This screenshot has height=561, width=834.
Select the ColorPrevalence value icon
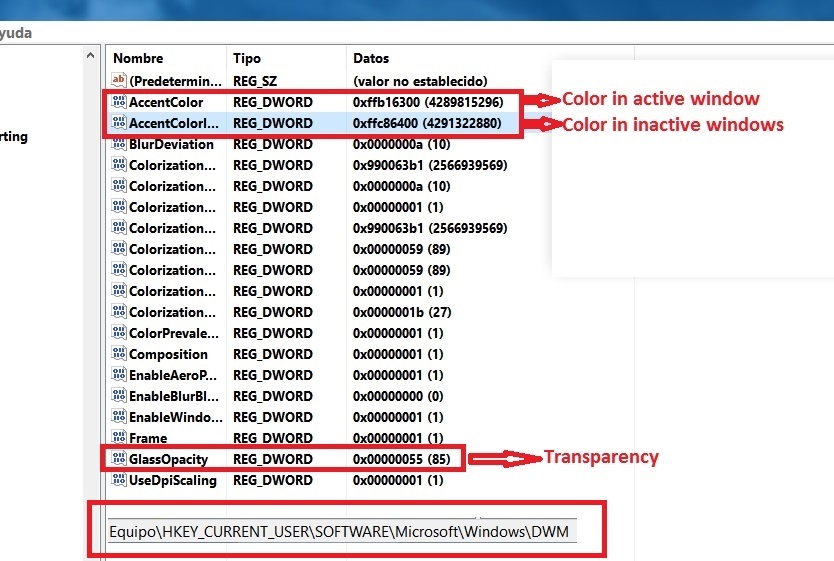118,333
